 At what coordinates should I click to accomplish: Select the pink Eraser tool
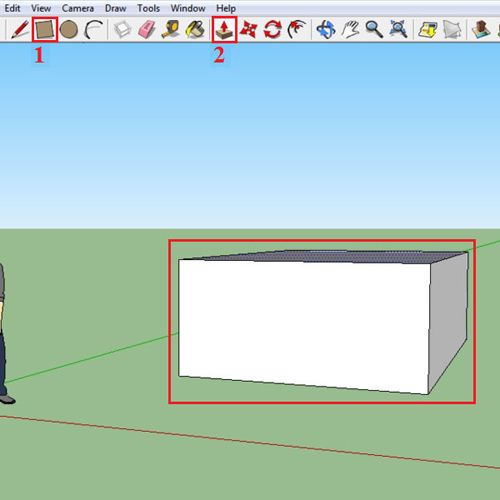147,30
